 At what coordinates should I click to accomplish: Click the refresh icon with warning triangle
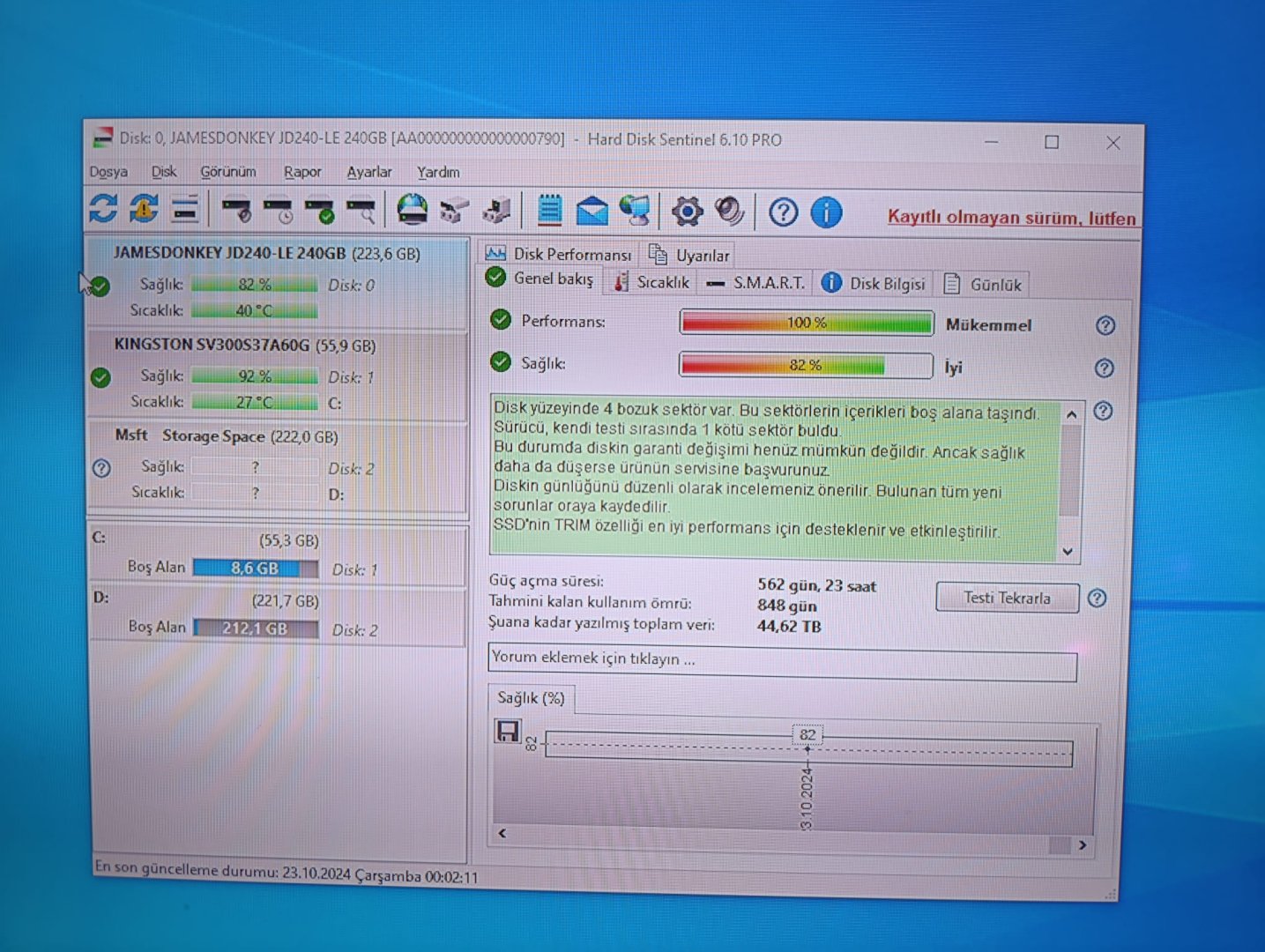point(144,209)
